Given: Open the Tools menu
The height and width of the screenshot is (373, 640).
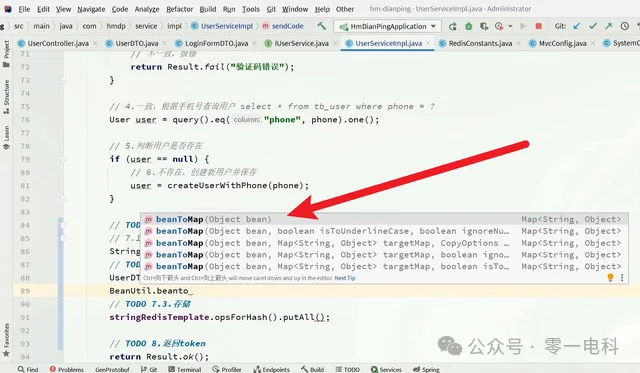Looking at the screenshot, I should click(x=251, y=9).
